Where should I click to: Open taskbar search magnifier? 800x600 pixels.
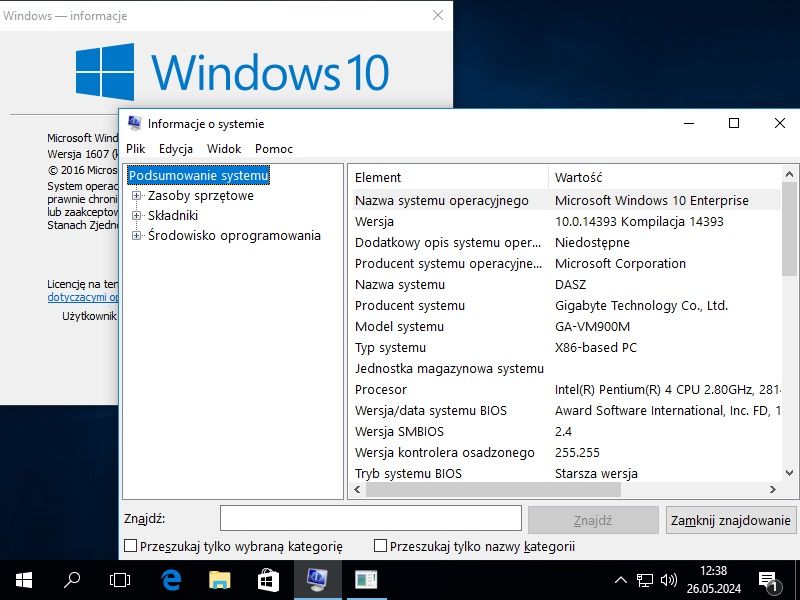coord(72,580)
